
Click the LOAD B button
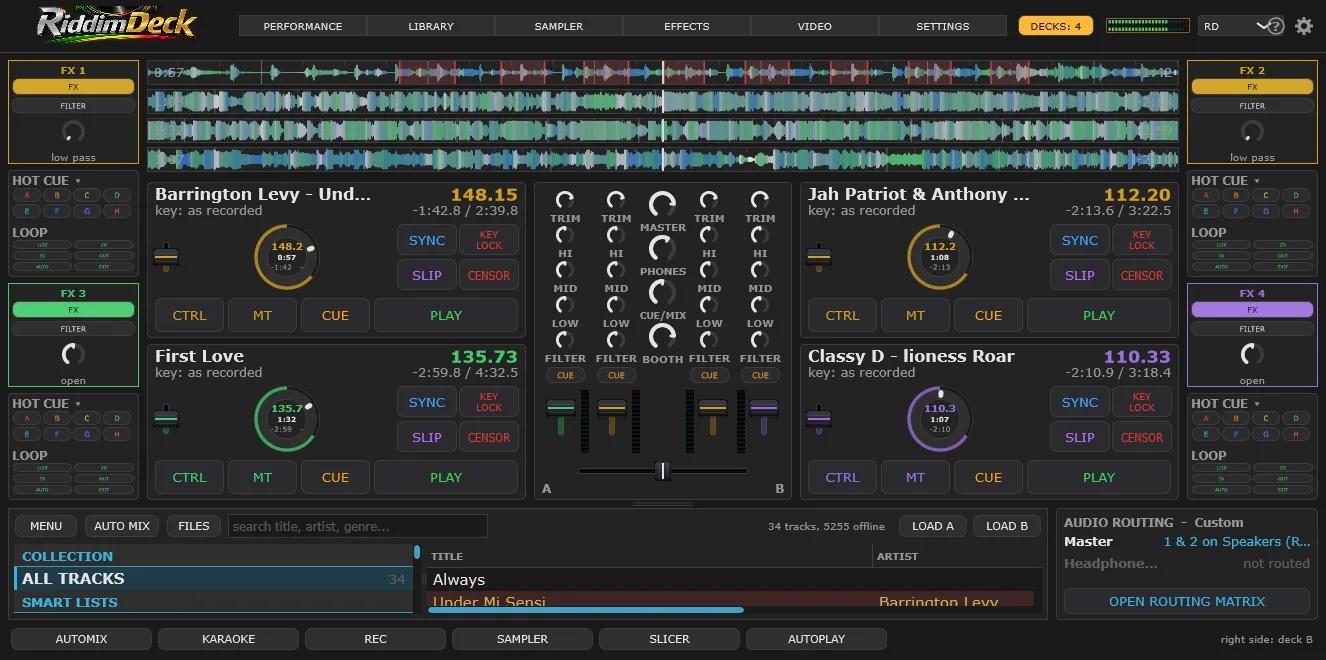[x=1007, y=526]
